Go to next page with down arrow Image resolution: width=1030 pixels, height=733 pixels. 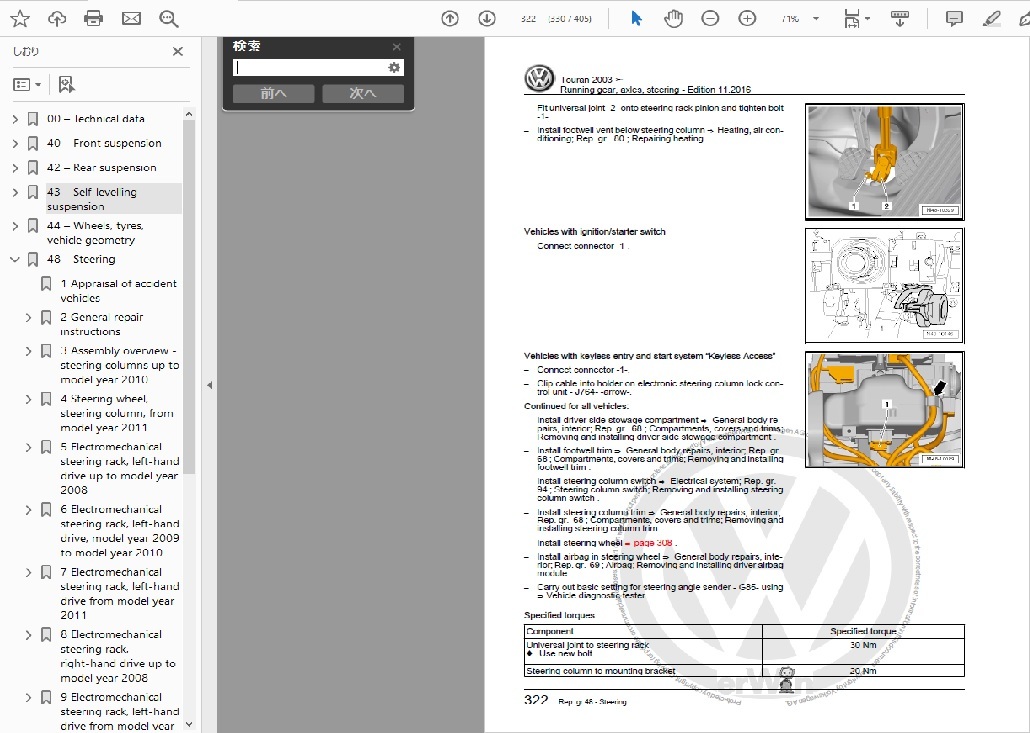[486, 19]
